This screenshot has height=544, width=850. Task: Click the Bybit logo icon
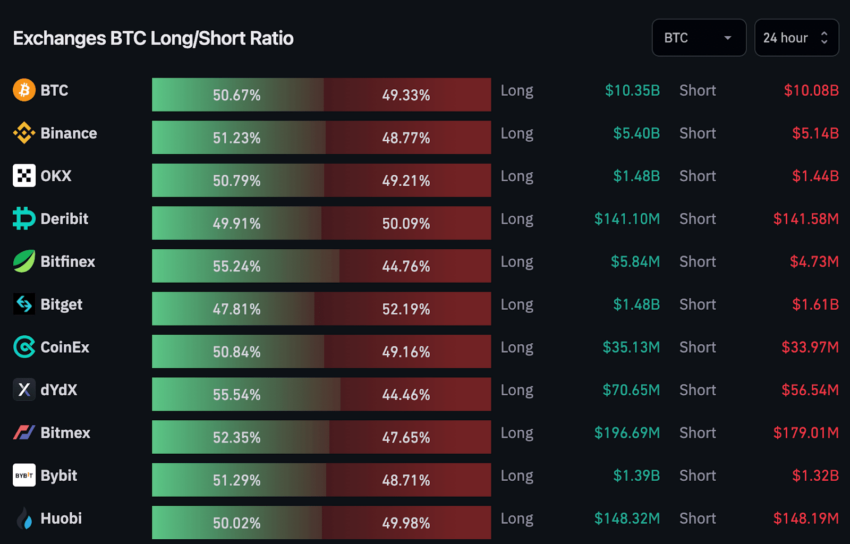coord(24,475)
